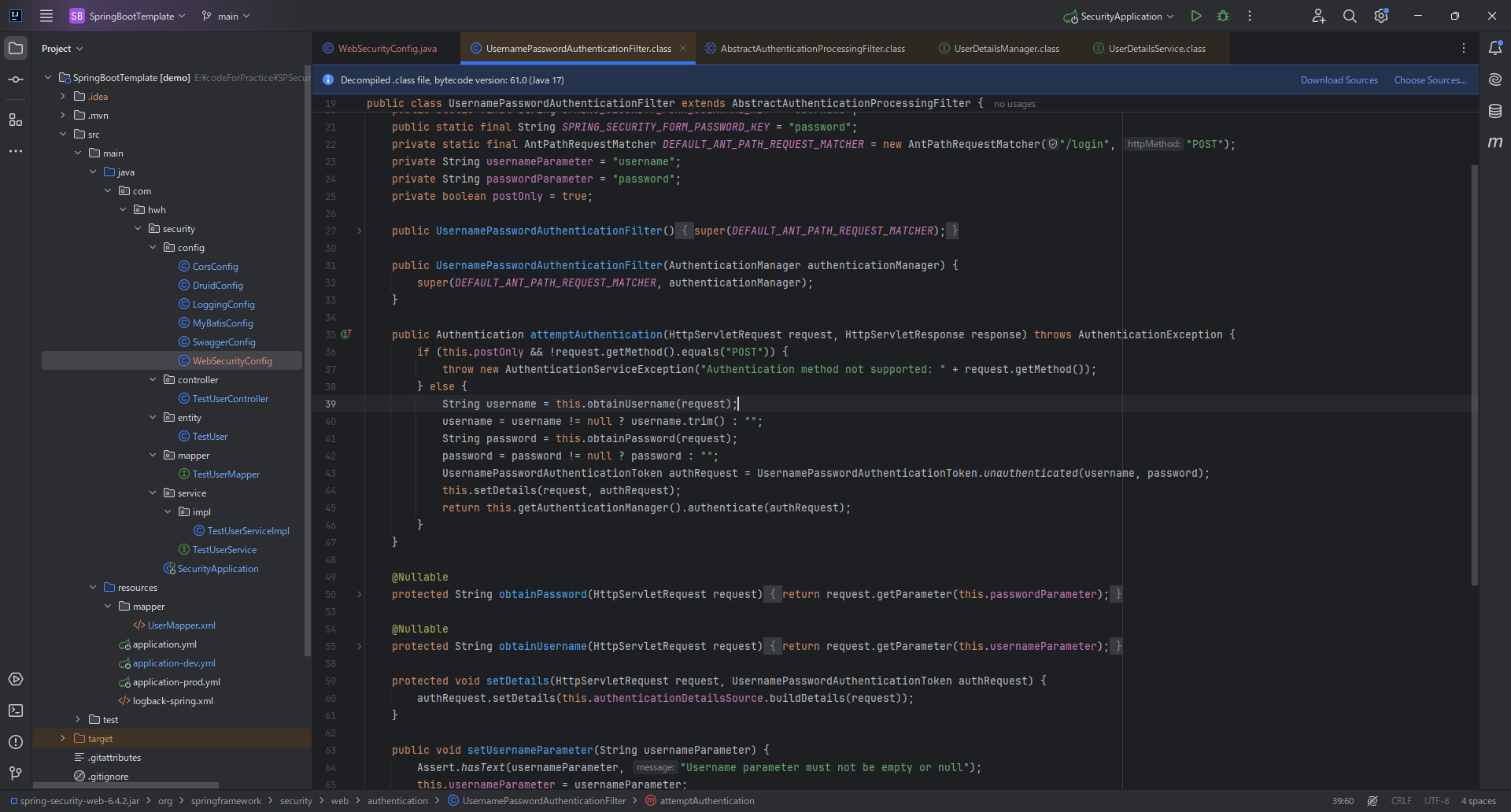Viewport: 1511px width, 812px height.
Task: Open the Commit tool window icon
Action: tap(16, 79)
